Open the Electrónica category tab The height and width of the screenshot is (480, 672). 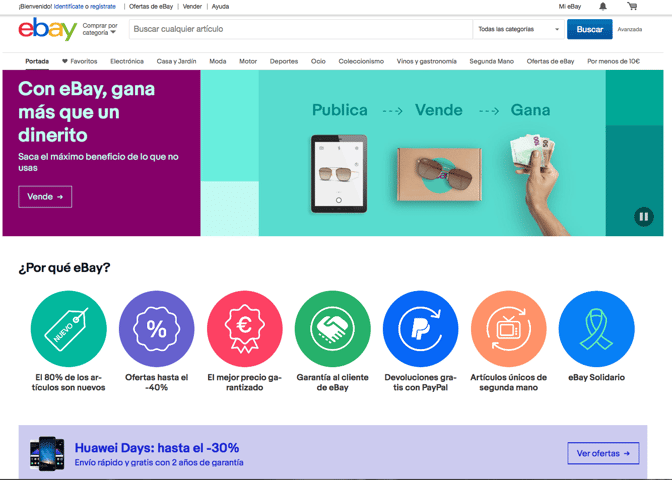pos(127,61)
